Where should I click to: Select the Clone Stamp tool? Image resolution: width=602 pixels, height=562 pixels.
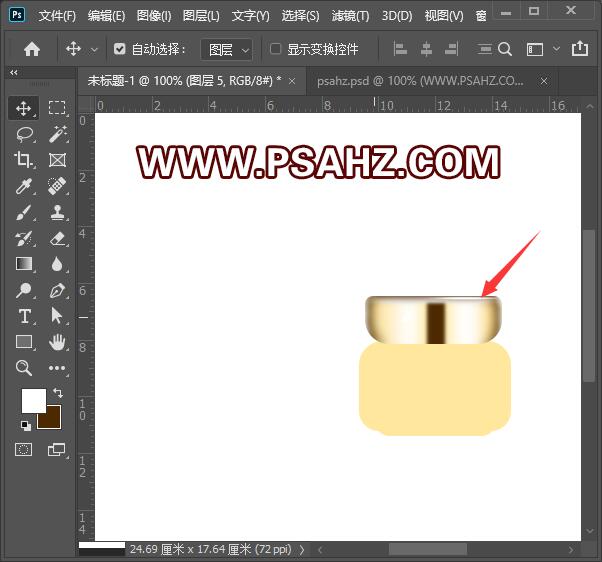point(57,212)
